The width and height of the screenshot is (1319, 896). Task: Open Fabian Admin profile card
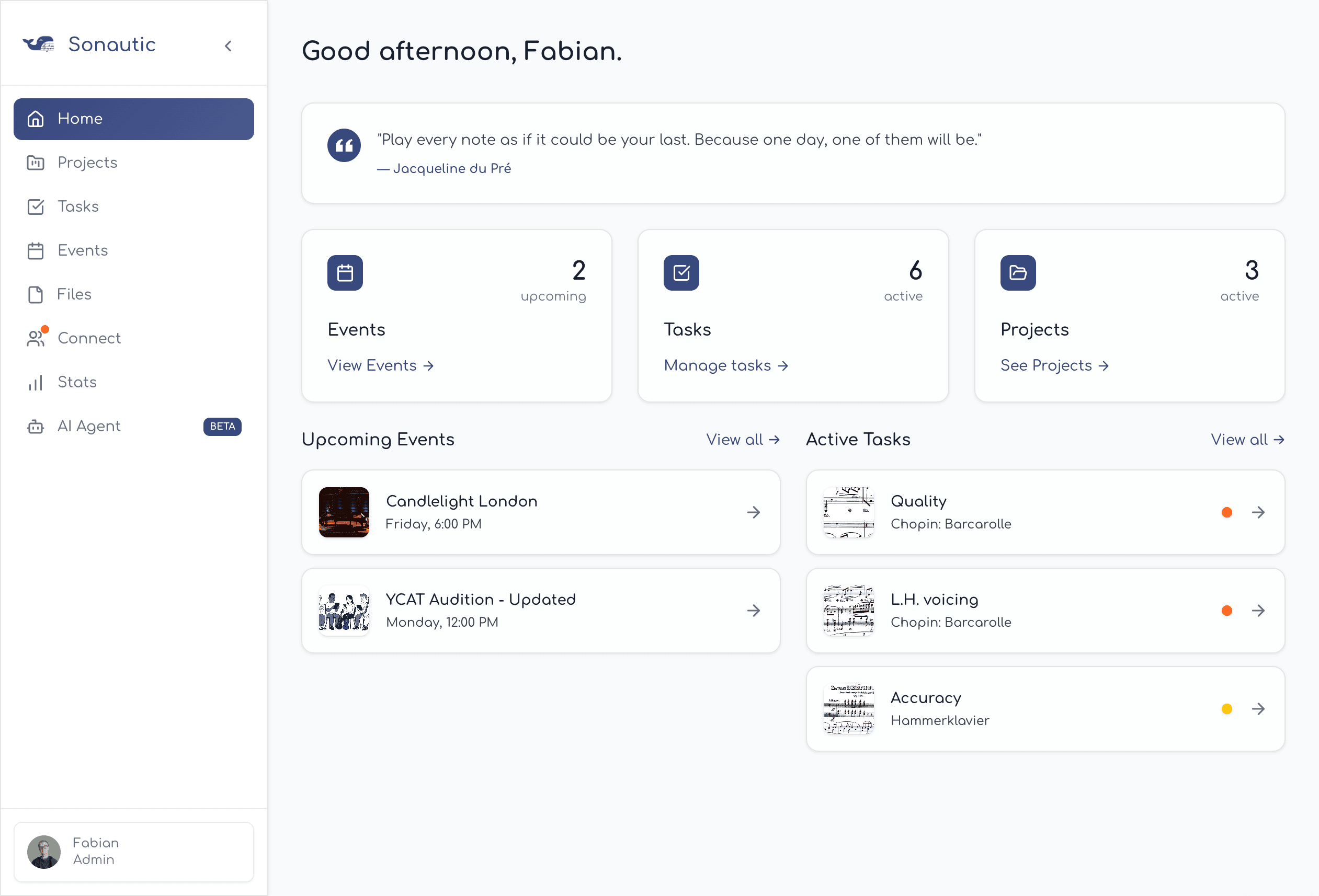pos(133,851)
